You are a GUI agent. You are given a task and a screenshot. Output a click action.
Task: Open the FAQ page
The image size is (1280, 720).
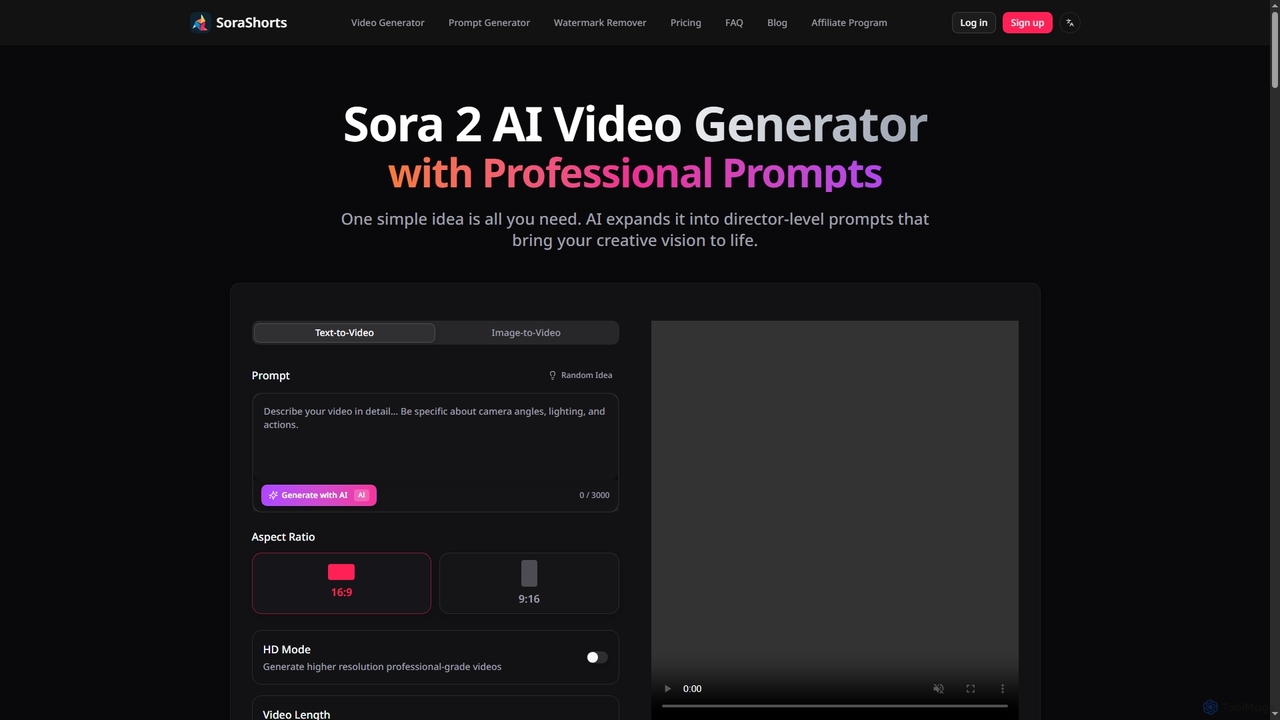pyautogui.click(x=734, y=22)
